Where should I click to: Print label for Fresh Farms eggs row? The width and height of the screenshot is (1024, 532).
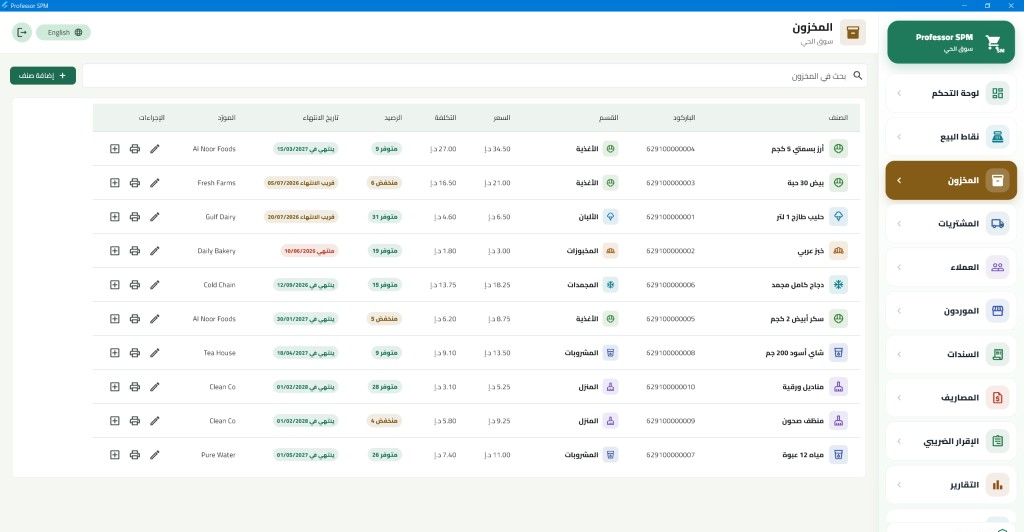[135, 183]
